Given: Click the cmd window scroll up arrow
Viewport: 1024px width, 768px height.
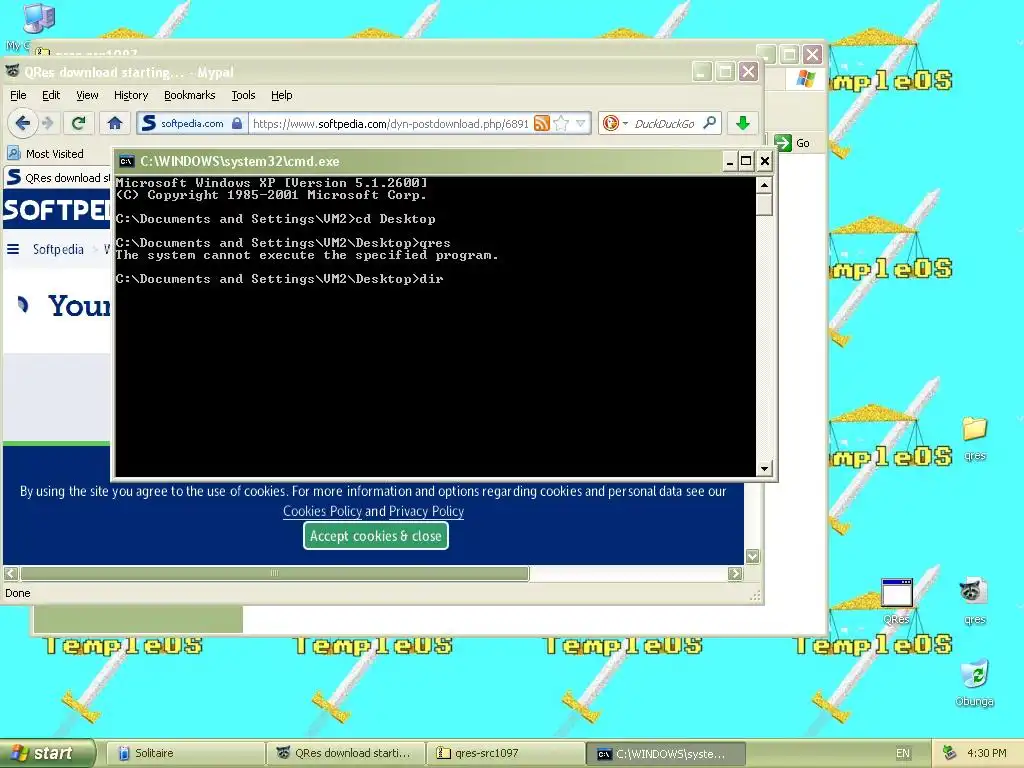Looking at the screenshot, I should (764, 185).
